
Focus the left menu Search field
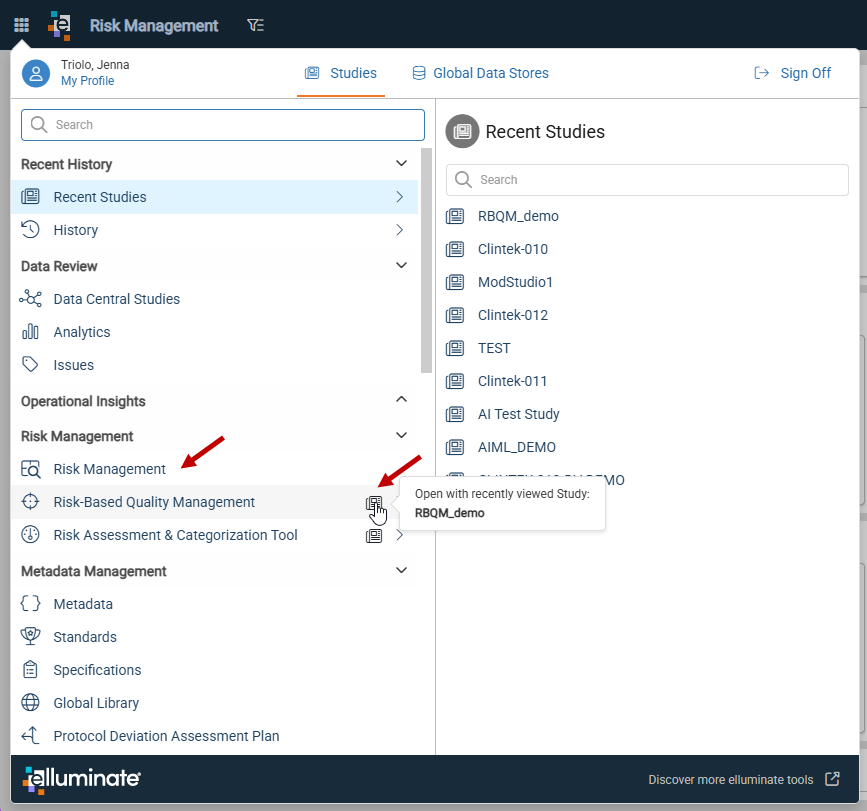223,124
